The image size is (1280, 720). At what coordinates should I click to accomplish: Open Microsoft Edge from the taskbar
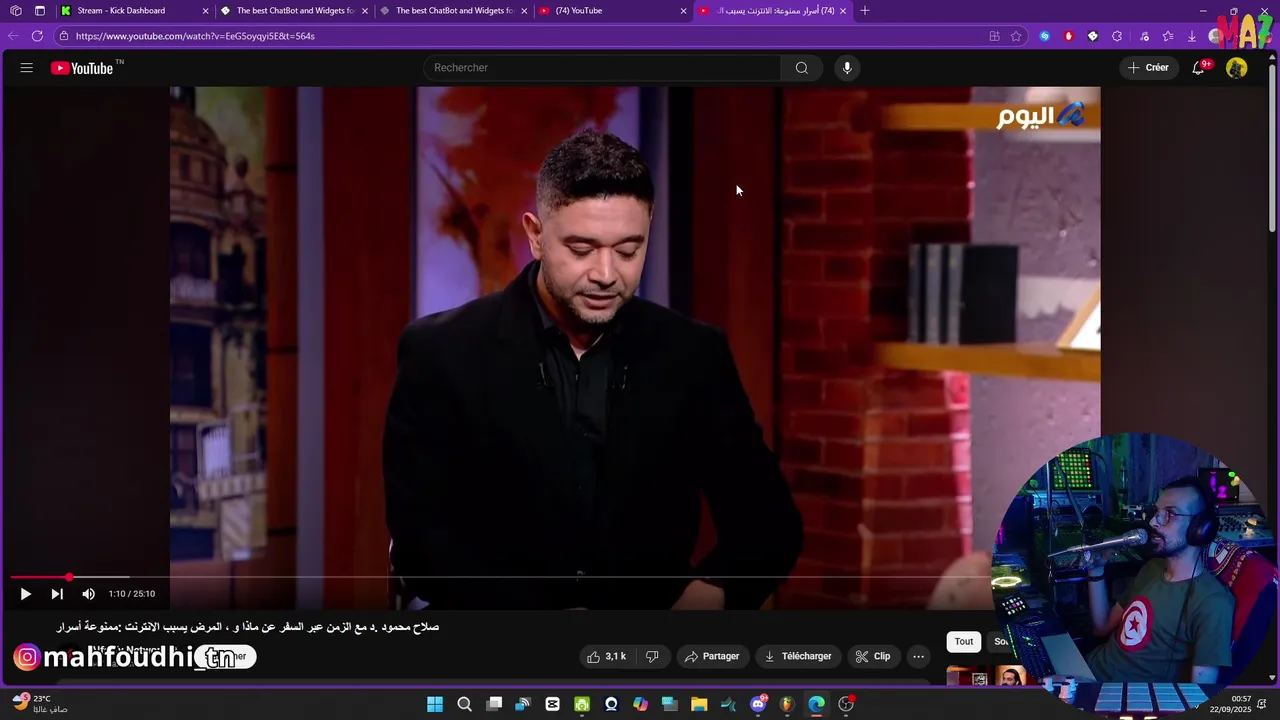816,704
